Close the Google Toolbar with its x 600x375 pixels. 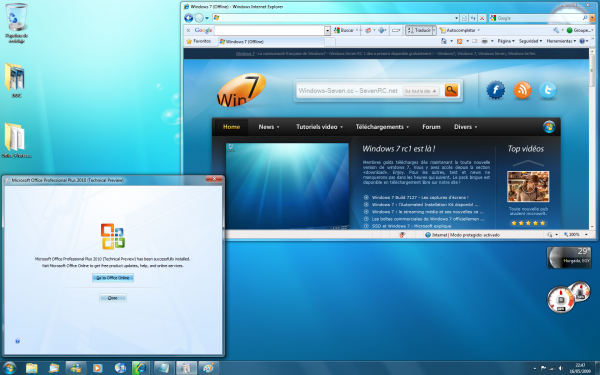point(188,30)
